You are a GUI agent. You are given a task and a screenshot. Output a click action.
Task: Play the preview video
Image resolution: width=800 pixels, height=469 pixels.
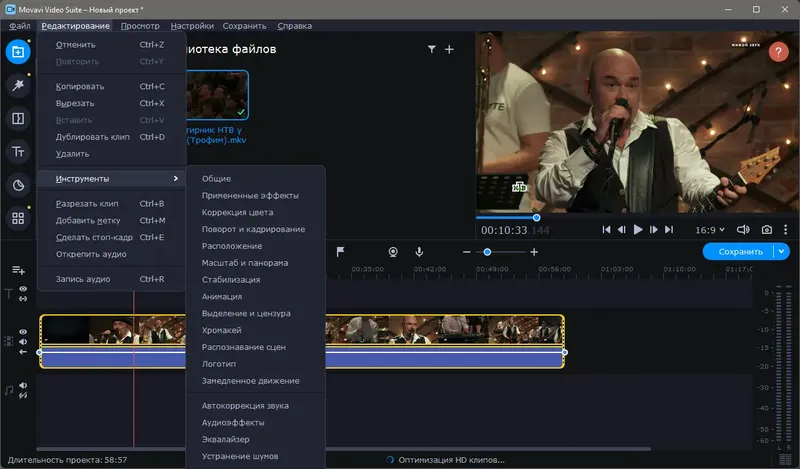coord(638,230)
